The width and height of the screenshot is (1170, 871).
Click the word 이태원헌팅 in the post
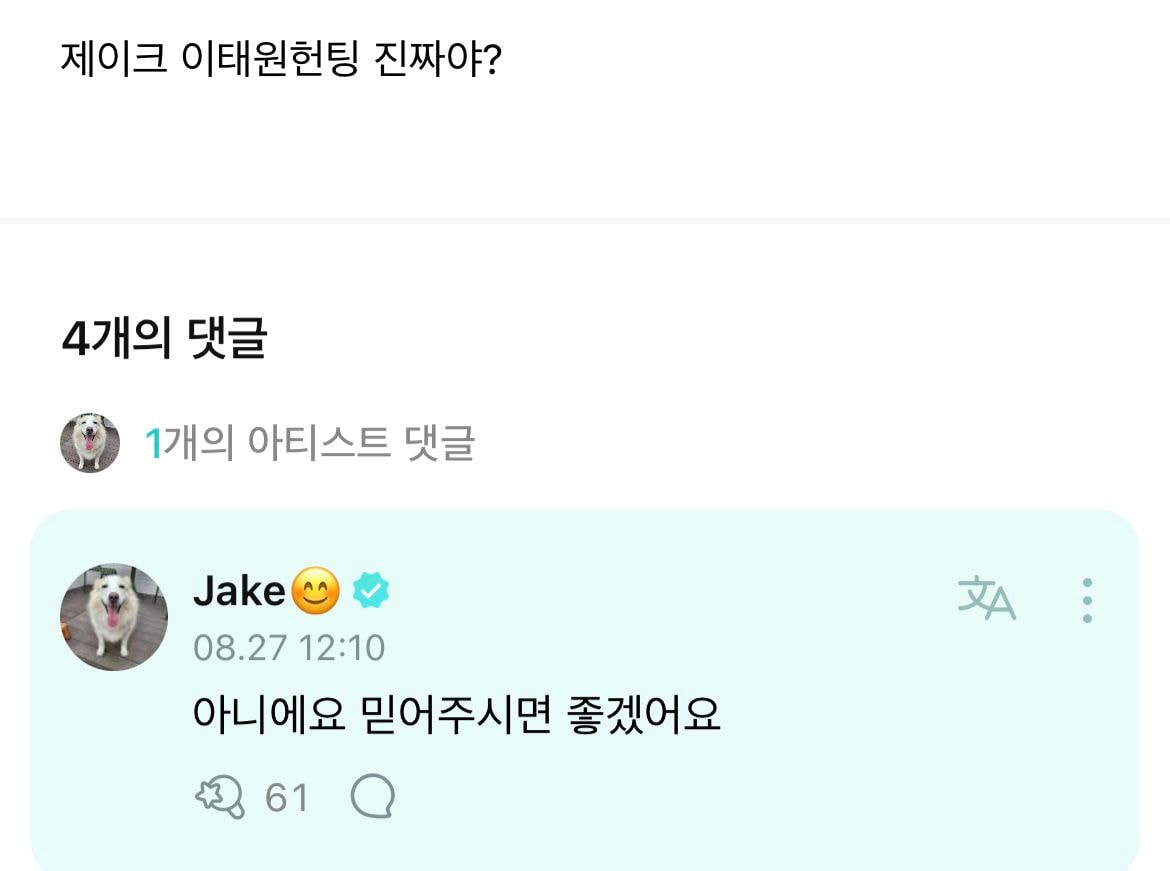(270, 58)
